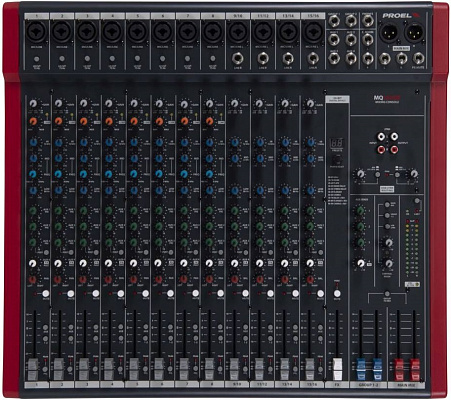451x400 pixels.
Task: Click channel 3 orange compressor knob
Action: (x=83, y=121)
